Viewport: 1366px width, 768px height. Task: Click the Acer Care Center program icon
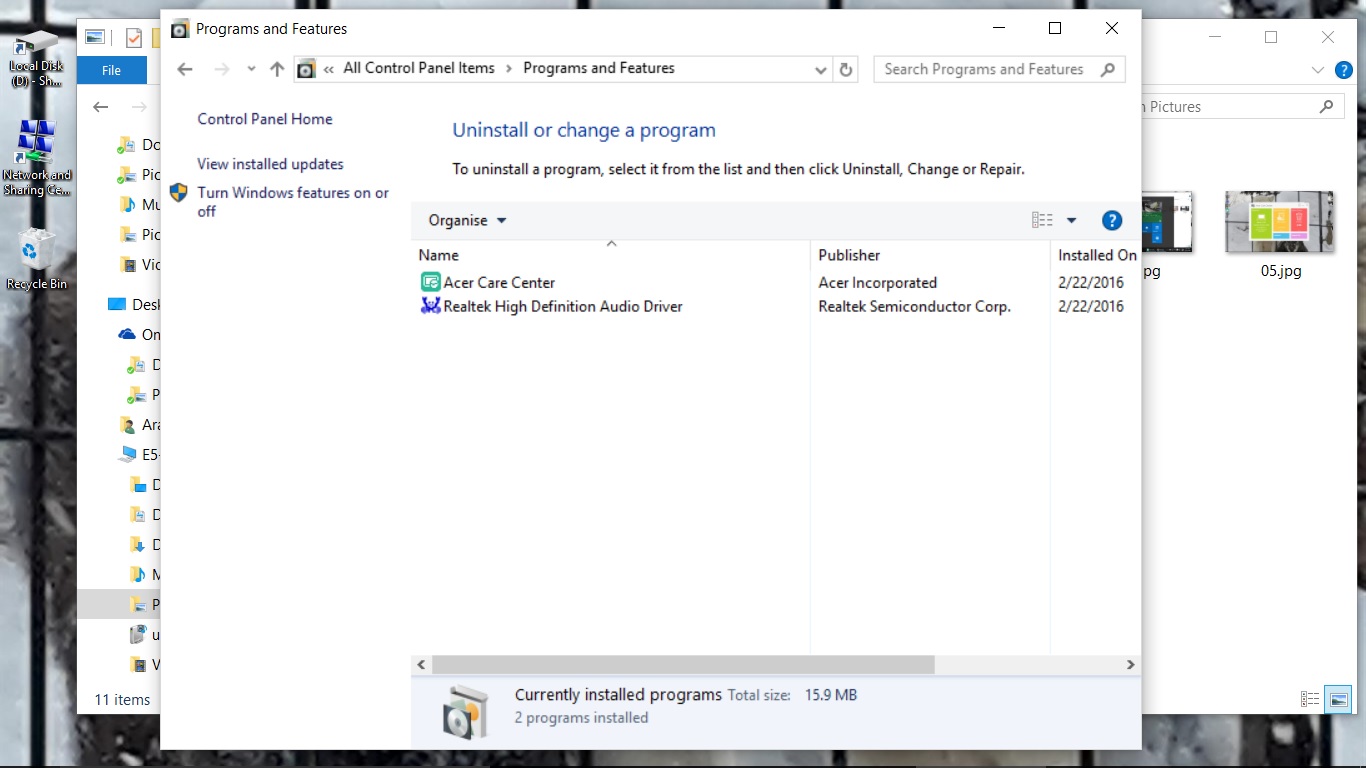click(430, 282)
